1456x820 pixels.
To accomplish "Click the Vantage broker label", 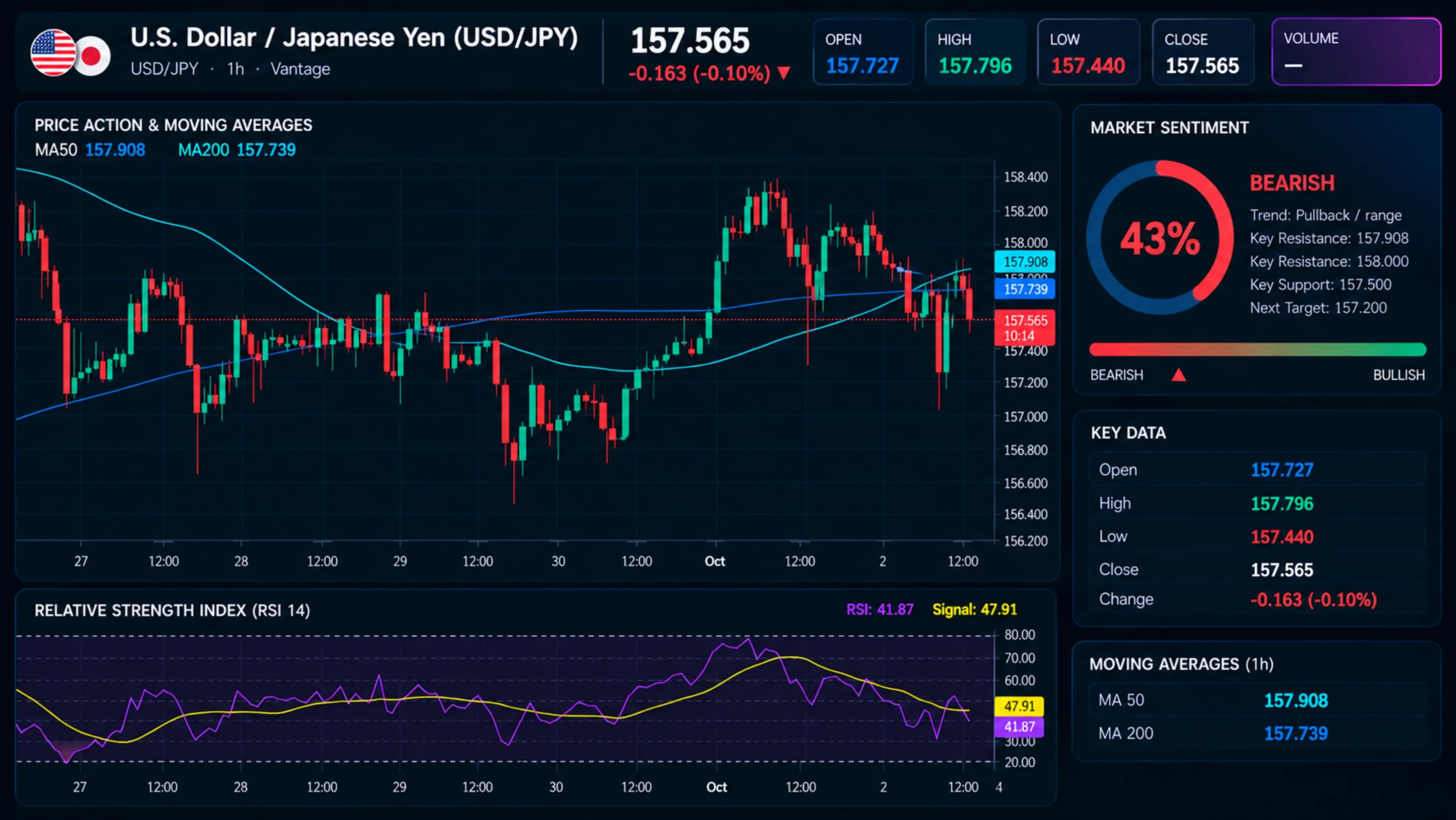I will [300, 69].
